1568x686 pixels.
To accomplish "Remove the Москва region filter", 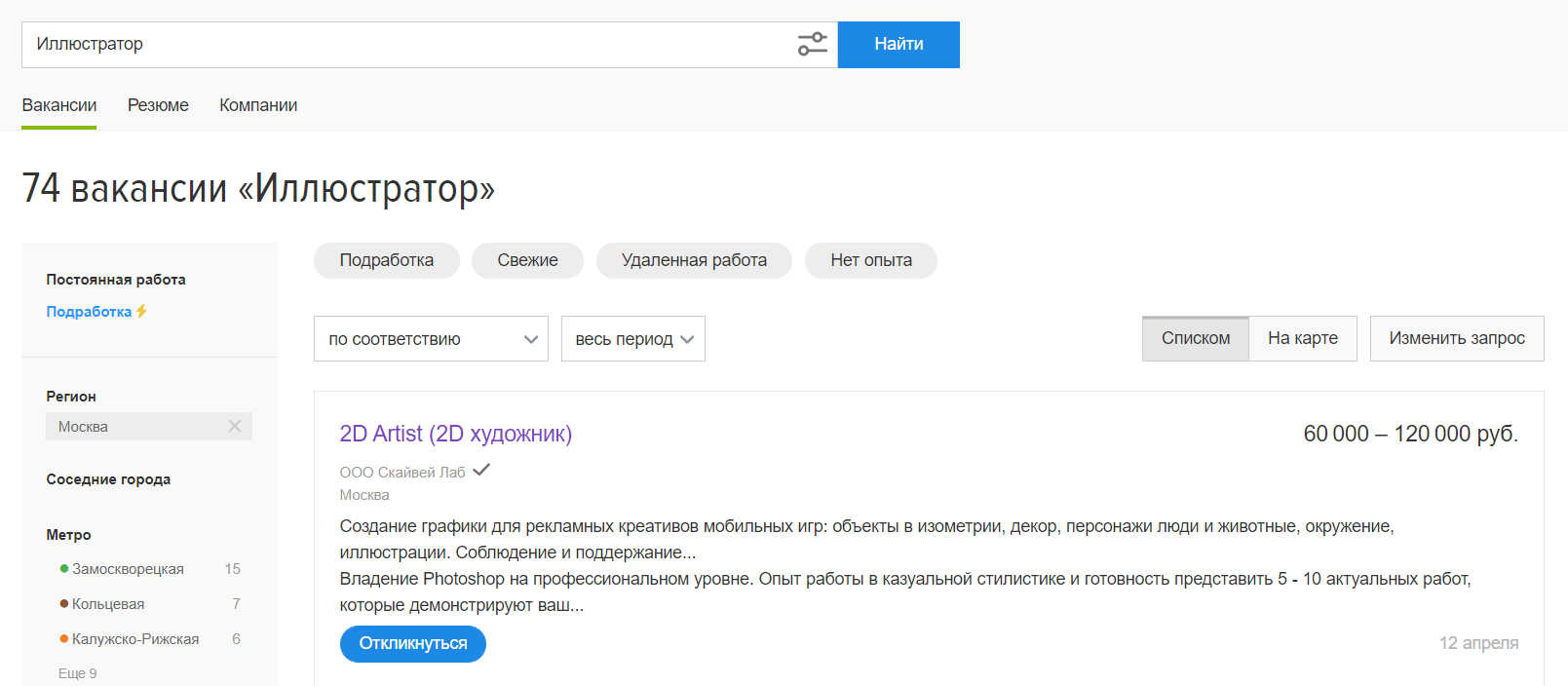I will pos(235,426).
